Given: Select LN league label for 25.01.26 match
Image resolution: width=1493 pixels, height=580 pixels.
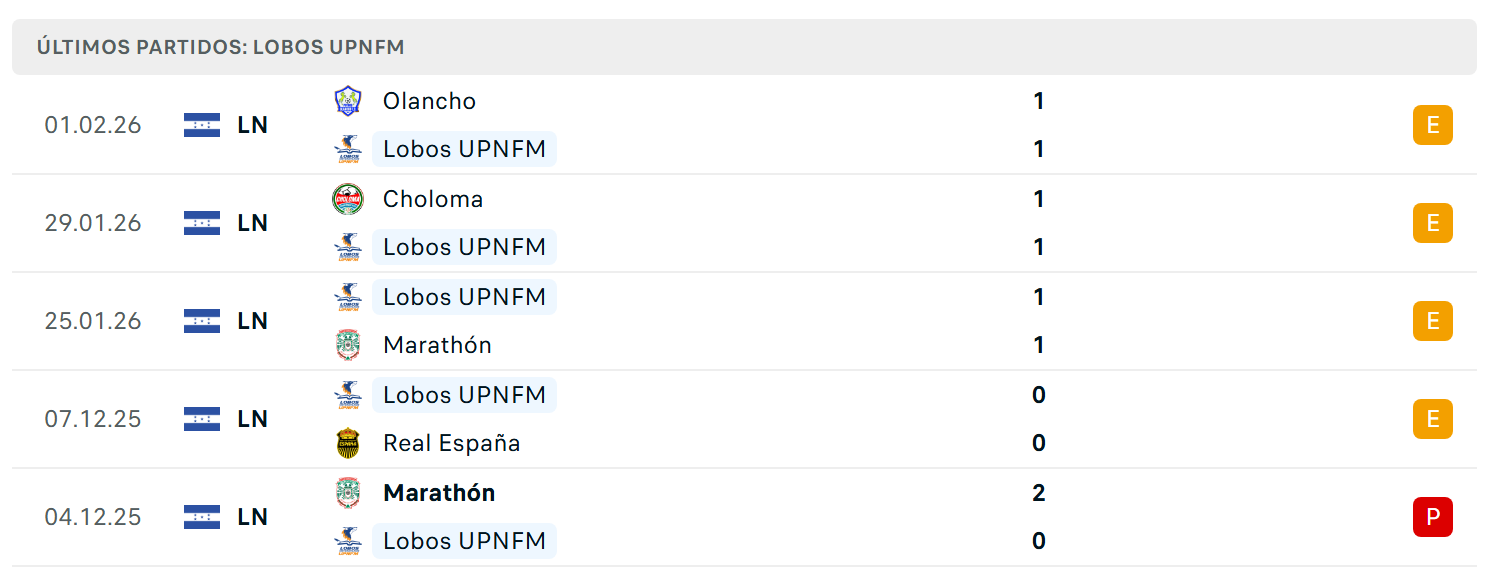Looking at the screenshot, I should (253, 321).
